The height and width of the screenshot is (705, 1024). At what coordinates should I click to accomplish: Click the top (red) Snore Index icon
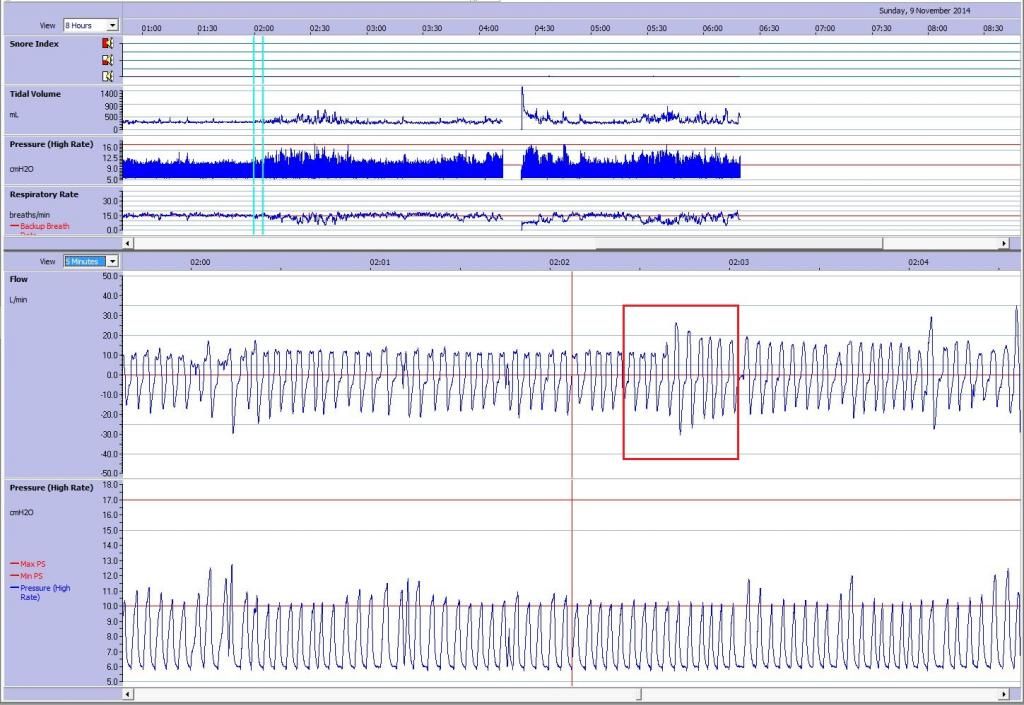108,44
